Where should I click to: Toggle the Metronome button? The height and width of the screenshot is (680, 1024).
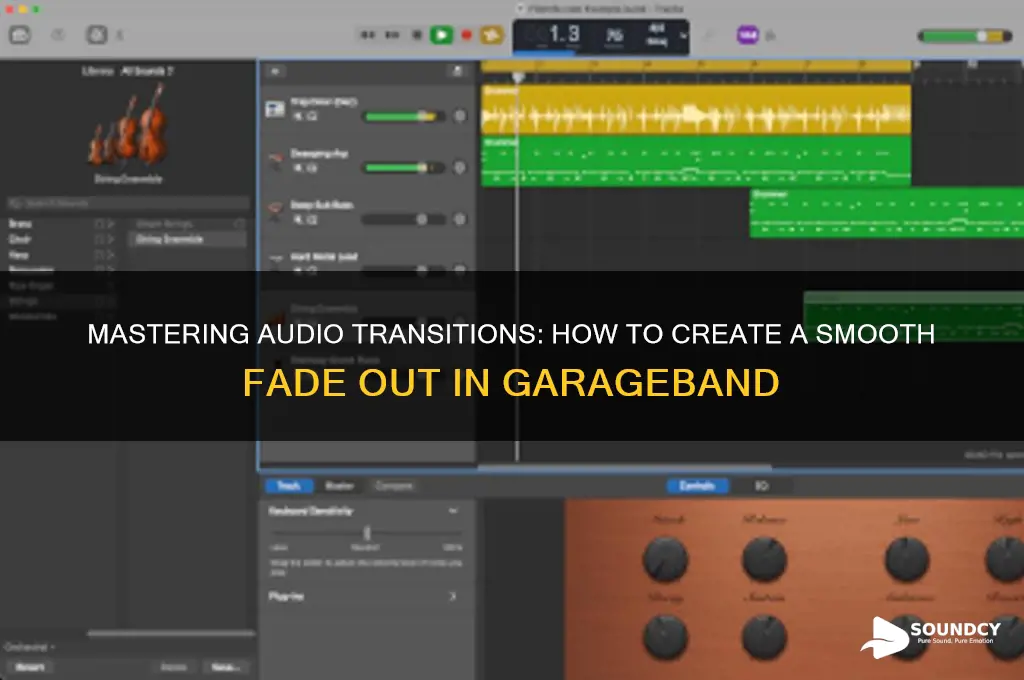tap(771, 35)
